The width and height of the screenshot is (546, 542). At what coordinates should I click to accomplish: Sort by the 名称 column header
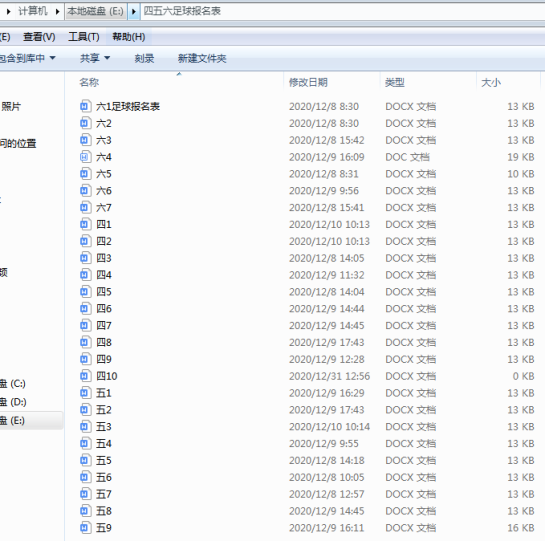click(x=89, y=83)
